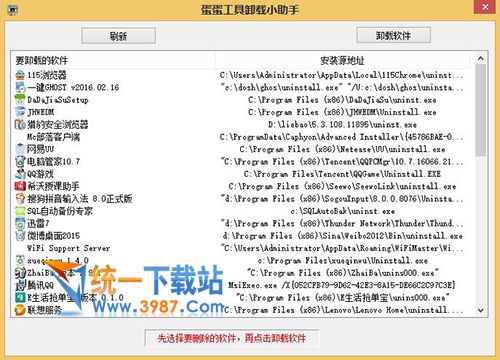The height and width of the screenshot is (360, 500).
Task: Select the QQ游戏 icon
Action: [20, 174]
